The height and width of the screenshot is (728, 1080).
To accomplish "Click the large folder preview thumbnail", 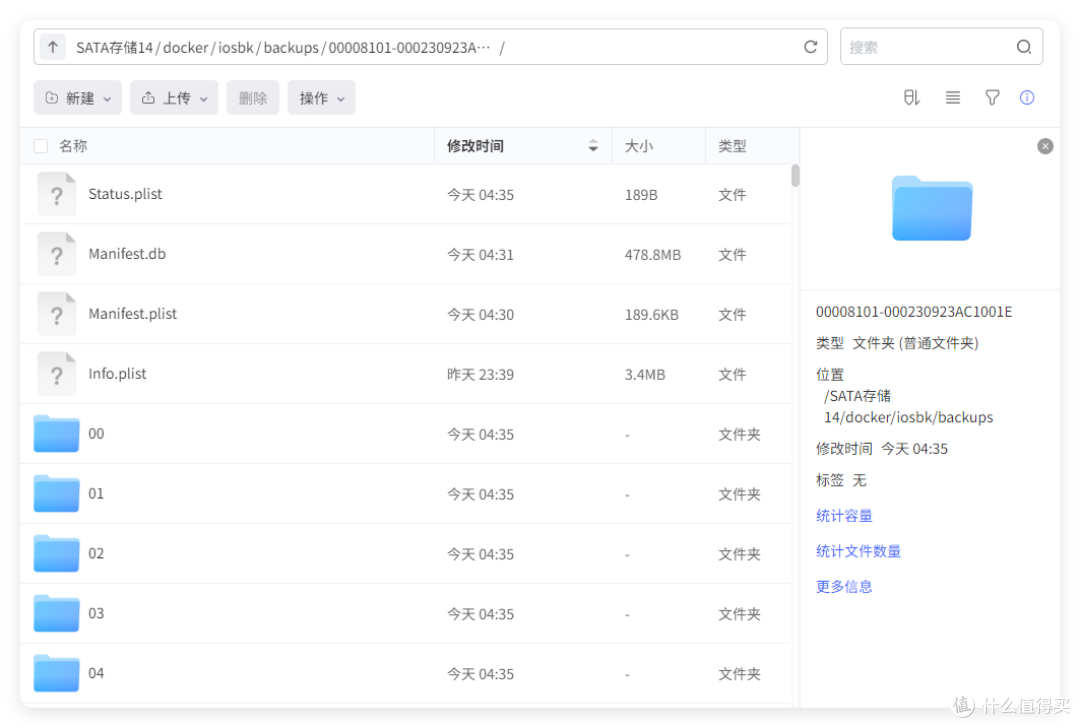I will point(931,208).
